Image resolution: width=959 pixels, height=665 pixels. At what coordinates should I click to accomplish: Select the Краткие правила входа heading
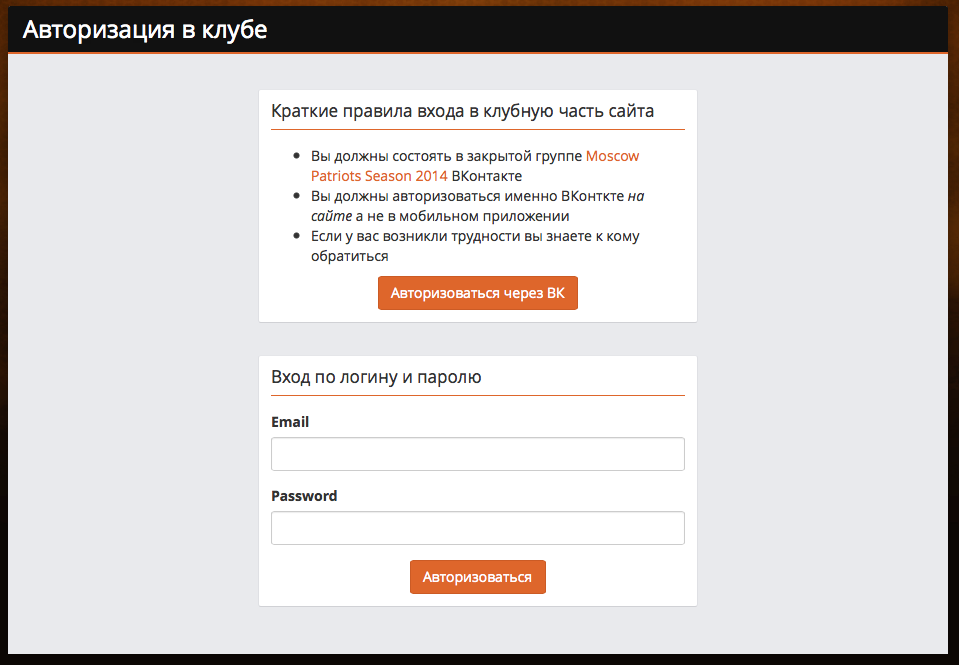point(462,111)
